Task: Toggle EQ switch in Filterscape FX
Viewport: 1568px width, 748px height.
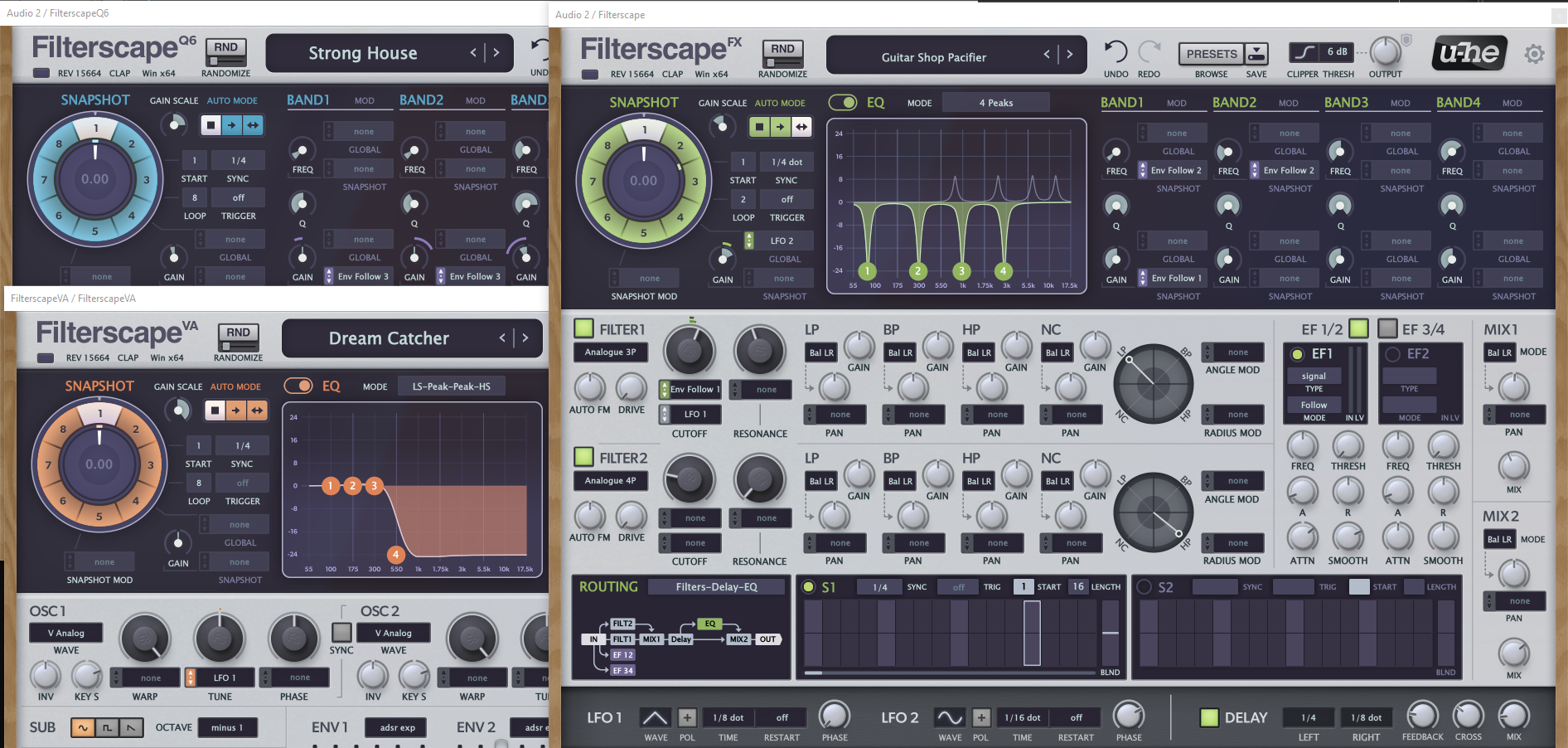Action: (843, 102)
